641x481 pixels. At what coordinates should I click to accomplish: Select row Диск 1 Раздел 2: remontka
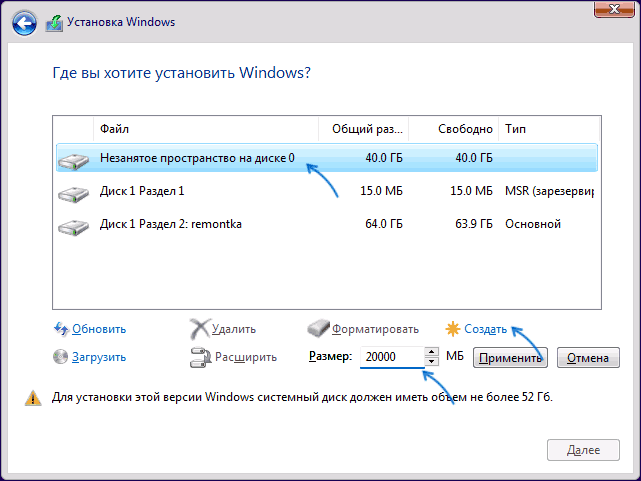click(x=327, y=224)
